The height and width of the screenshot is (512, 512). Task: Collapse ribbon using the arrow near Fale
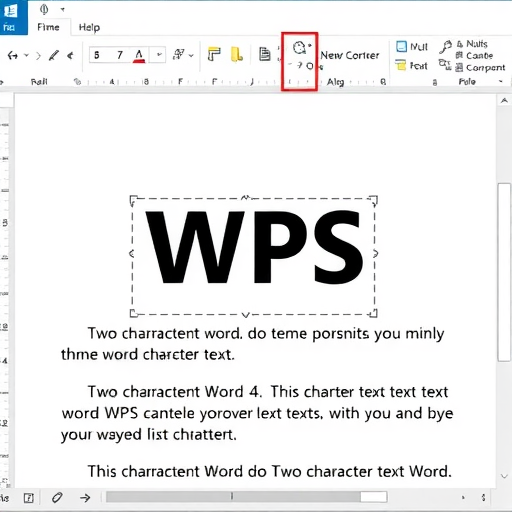coord(500,81)
